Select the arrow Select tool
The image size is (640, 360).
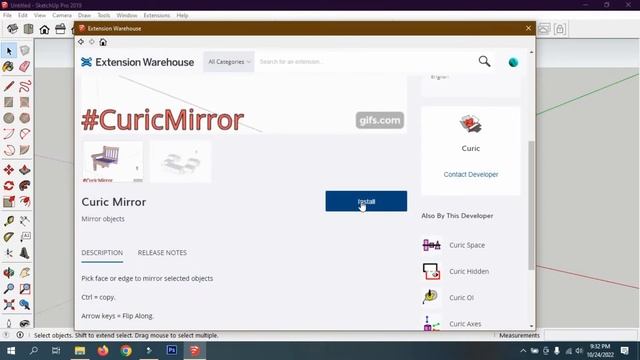tap(9, 51)
